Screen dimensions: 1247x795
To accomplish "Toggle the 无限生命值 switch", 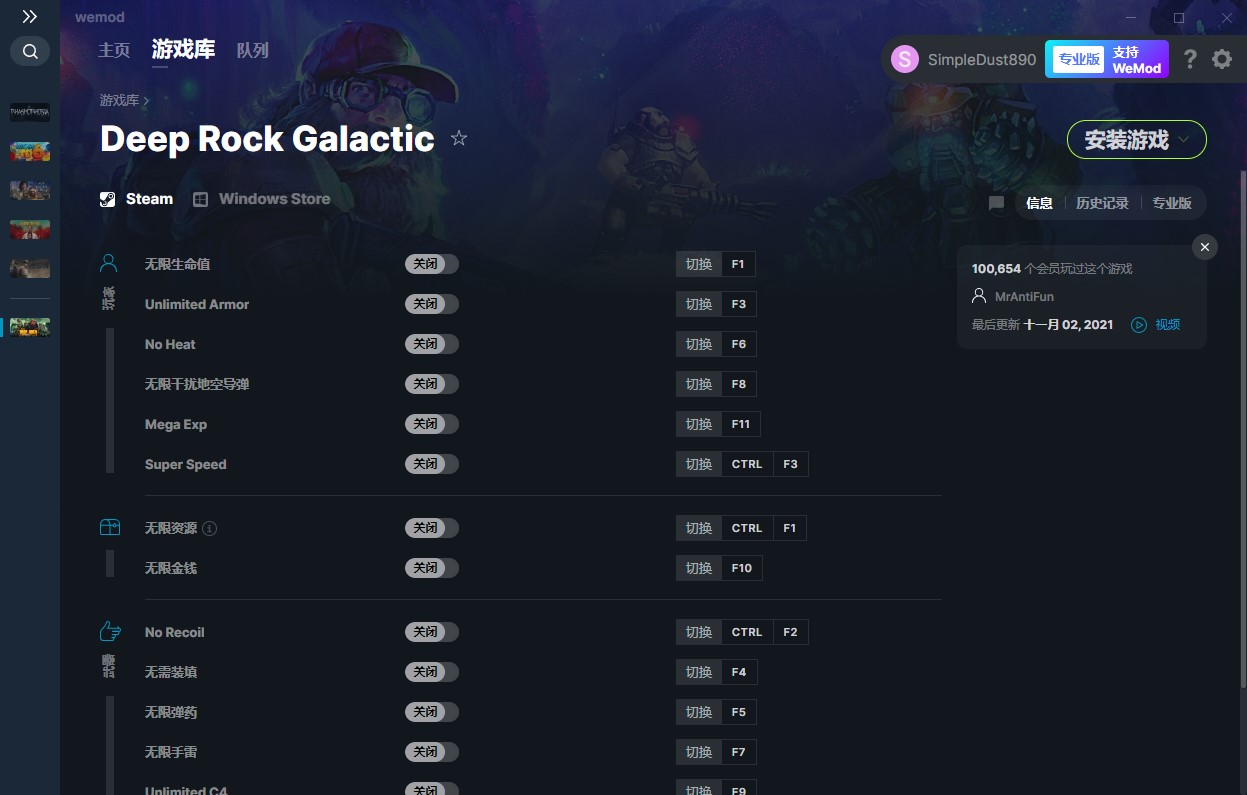I will pyautogui.click(x=432, y=264).
